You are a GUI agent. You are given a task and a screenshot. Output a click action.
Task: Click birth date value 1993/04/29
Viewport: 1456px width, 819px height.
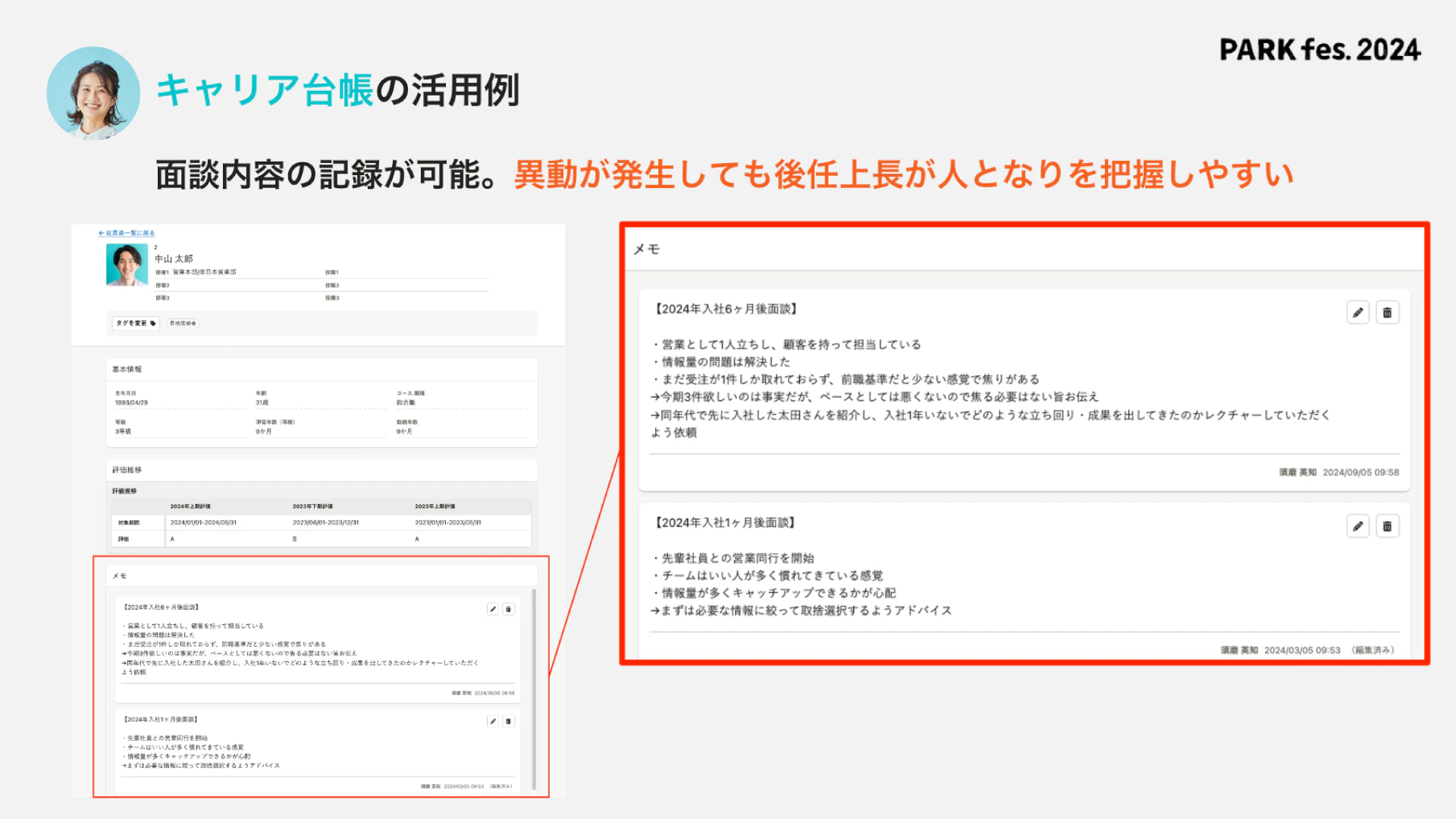[131, 403]
